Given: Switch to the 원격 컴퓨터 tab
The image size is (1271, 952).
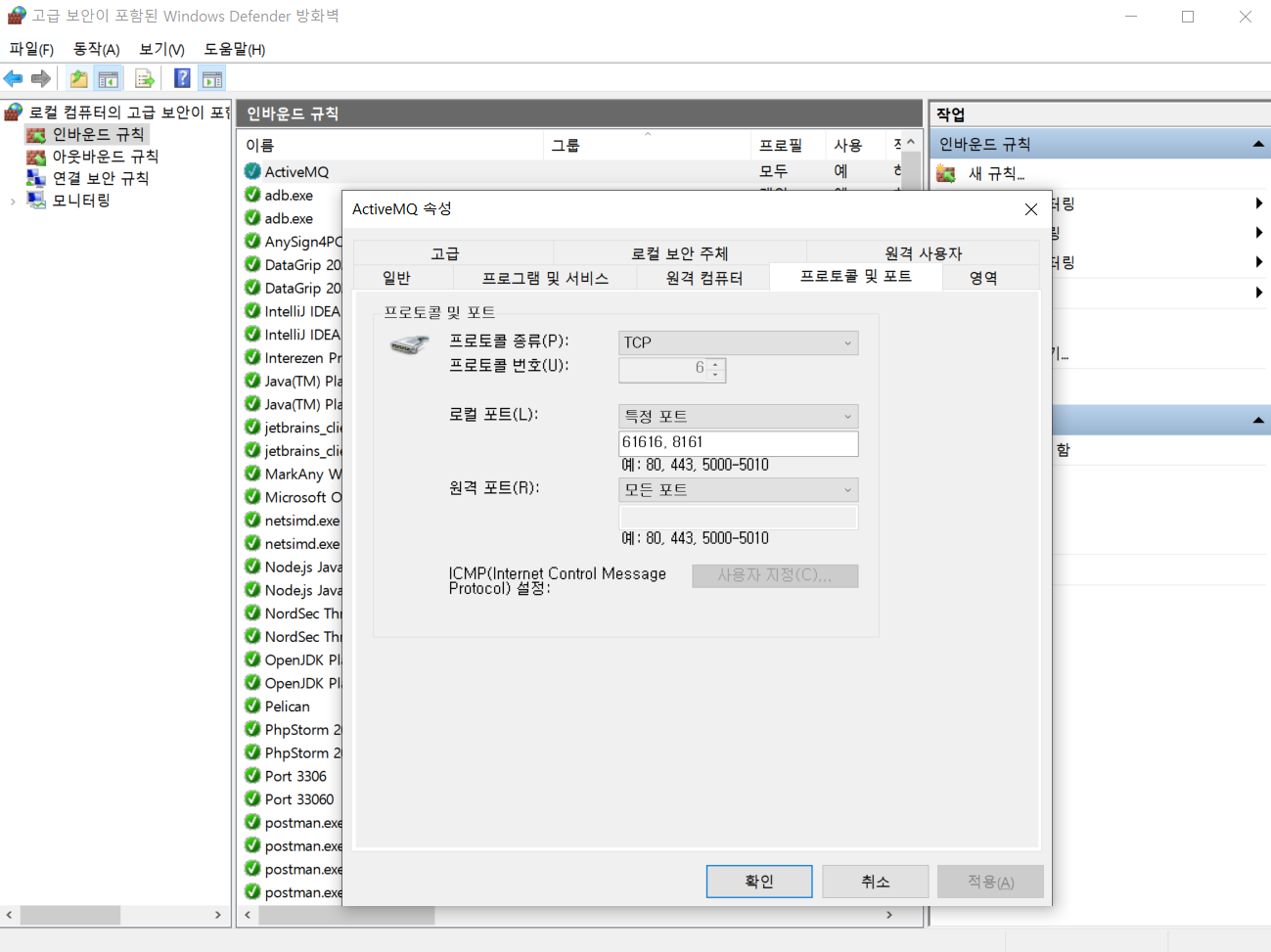Looking at the screenshot, I should pyautogui.click(x=704, y=278).
